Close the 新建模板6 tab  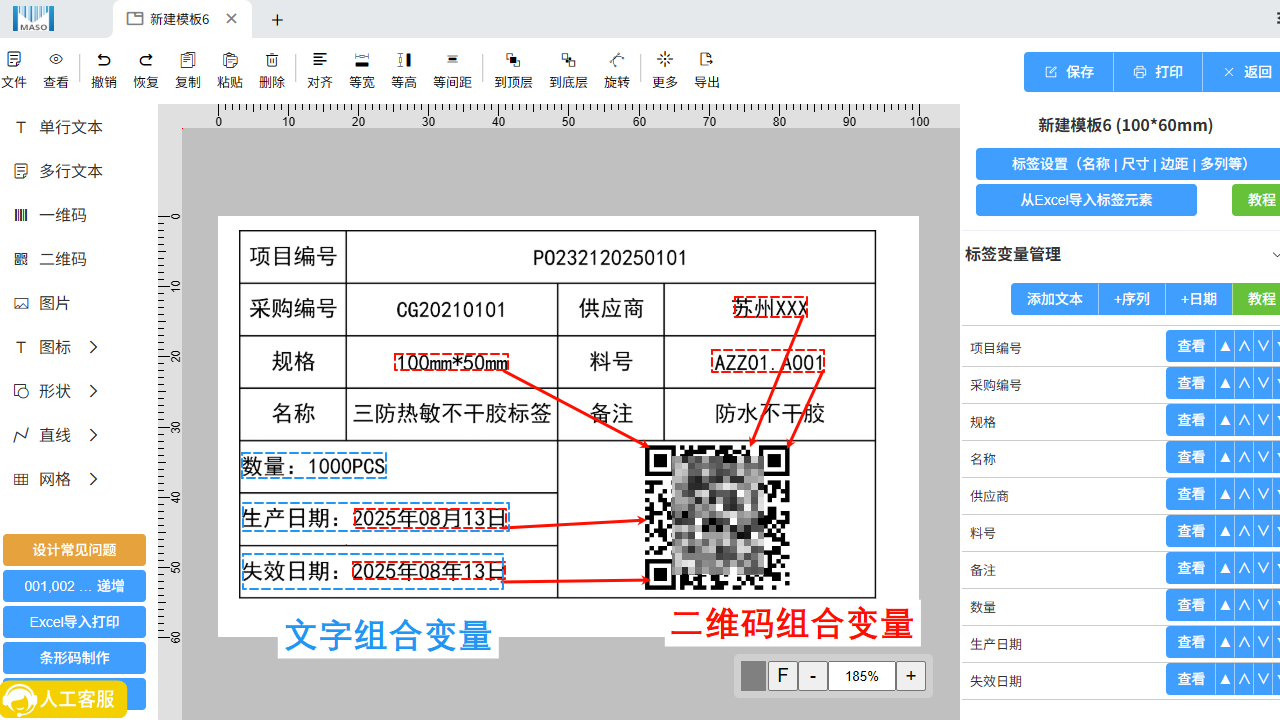[232, 19]
